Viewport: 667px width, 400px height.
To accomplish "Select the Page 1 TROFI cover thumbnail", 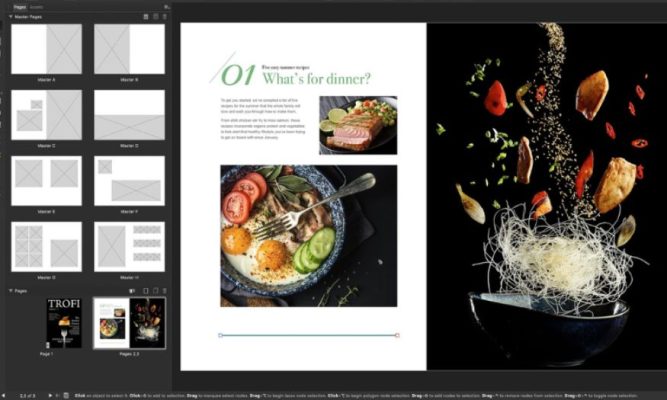I will (x=64, y=322).
